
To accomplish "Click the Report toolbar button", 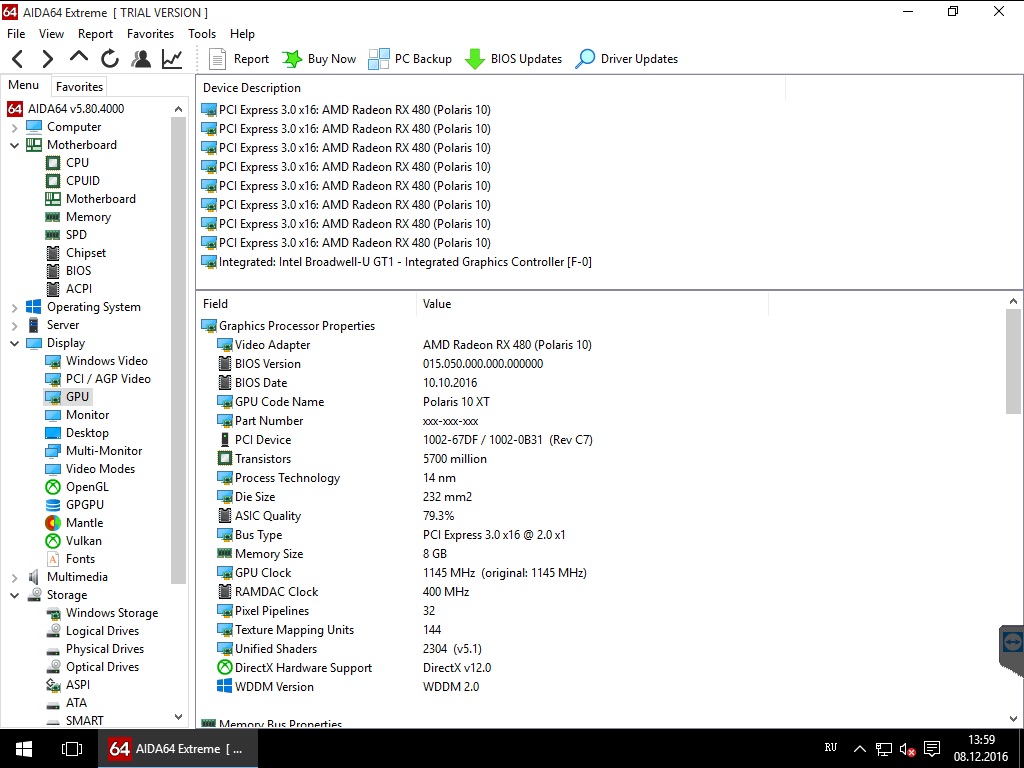I will [238, 59].
